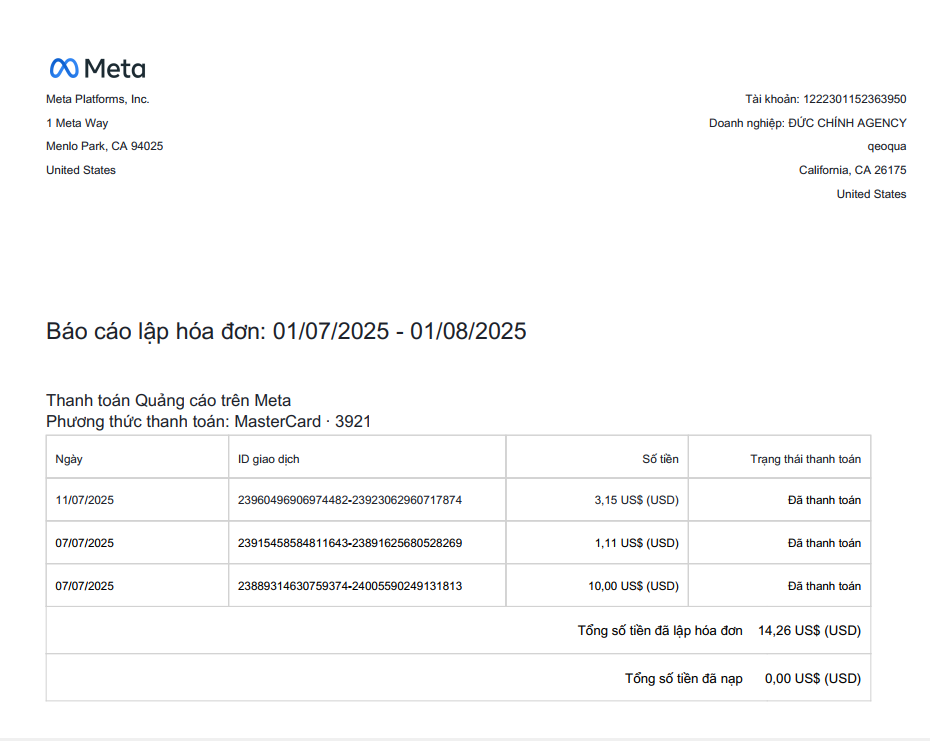Click the 10,00 US$ amount cell
Viewport: 930px width, 741px height.
tap(633, 586)
